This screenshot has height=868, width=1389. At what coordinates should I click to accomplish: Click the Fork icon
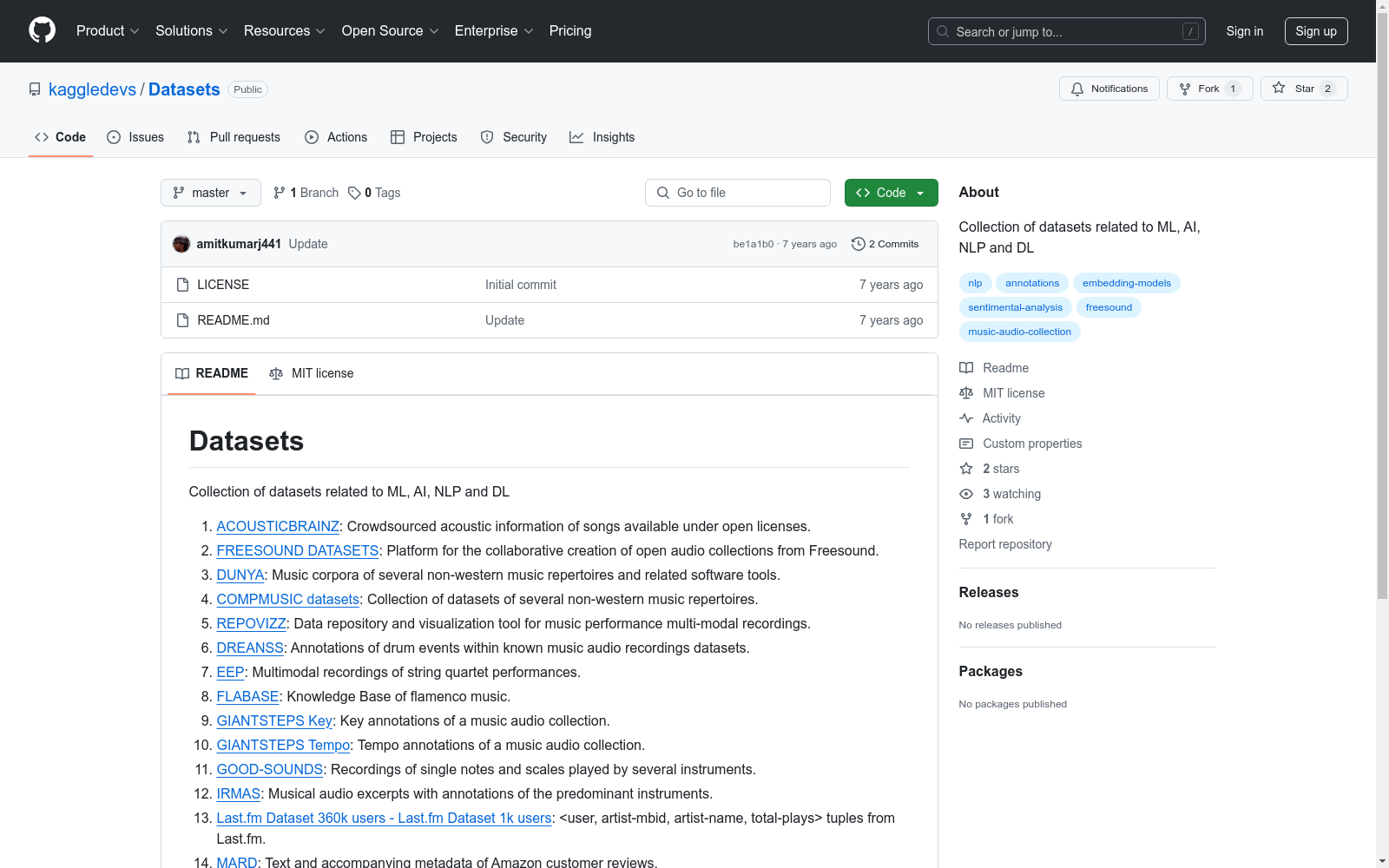click(1185, 89)
